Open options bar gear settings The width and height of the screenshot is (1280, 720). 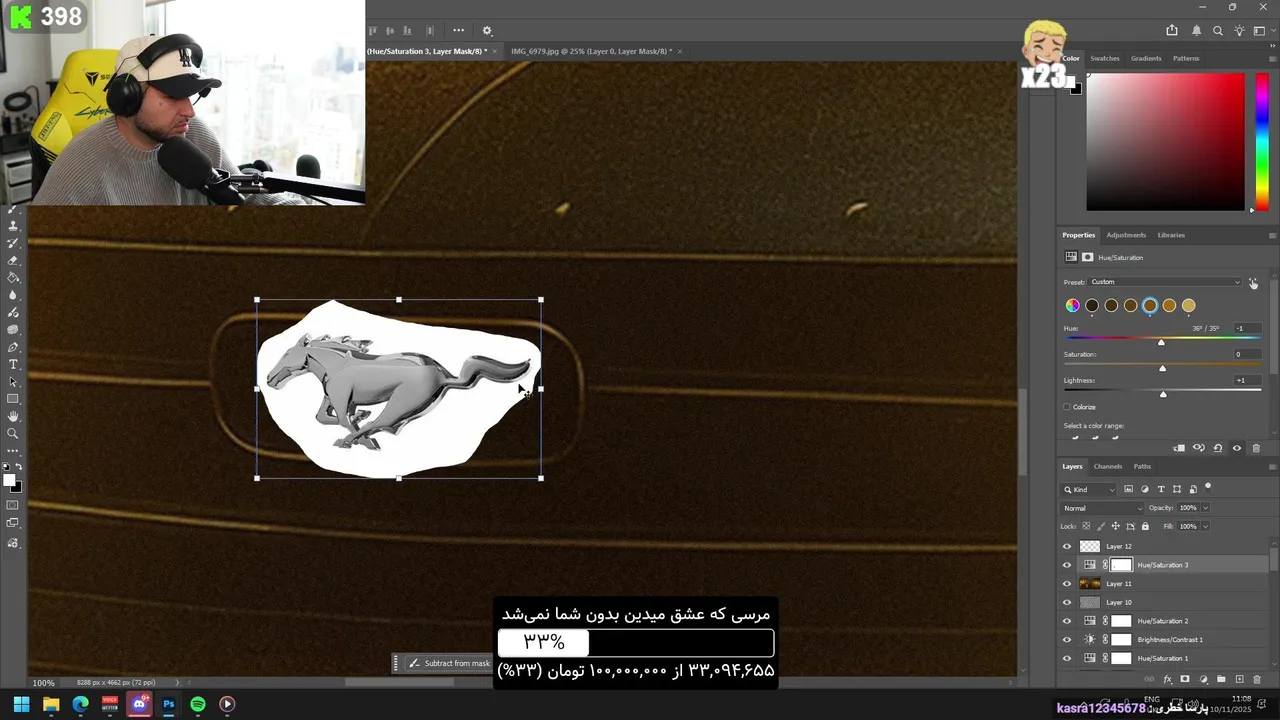tap(487, 31)
